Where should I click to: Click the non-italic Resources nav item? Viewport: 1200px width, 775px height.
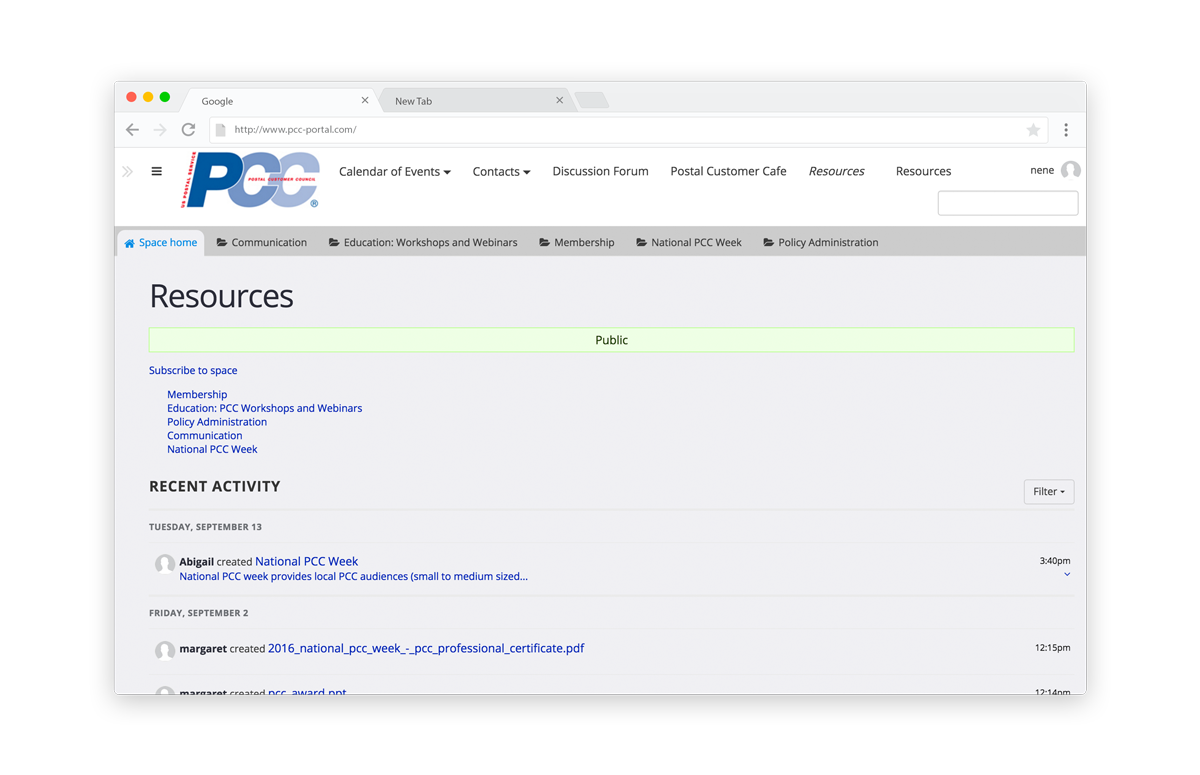pos(923,172)
